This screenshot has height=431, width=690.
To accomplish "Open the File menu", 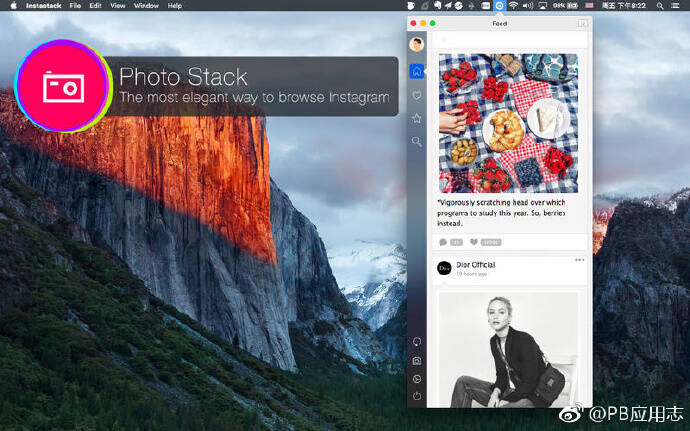I will [x=75, y=6].
